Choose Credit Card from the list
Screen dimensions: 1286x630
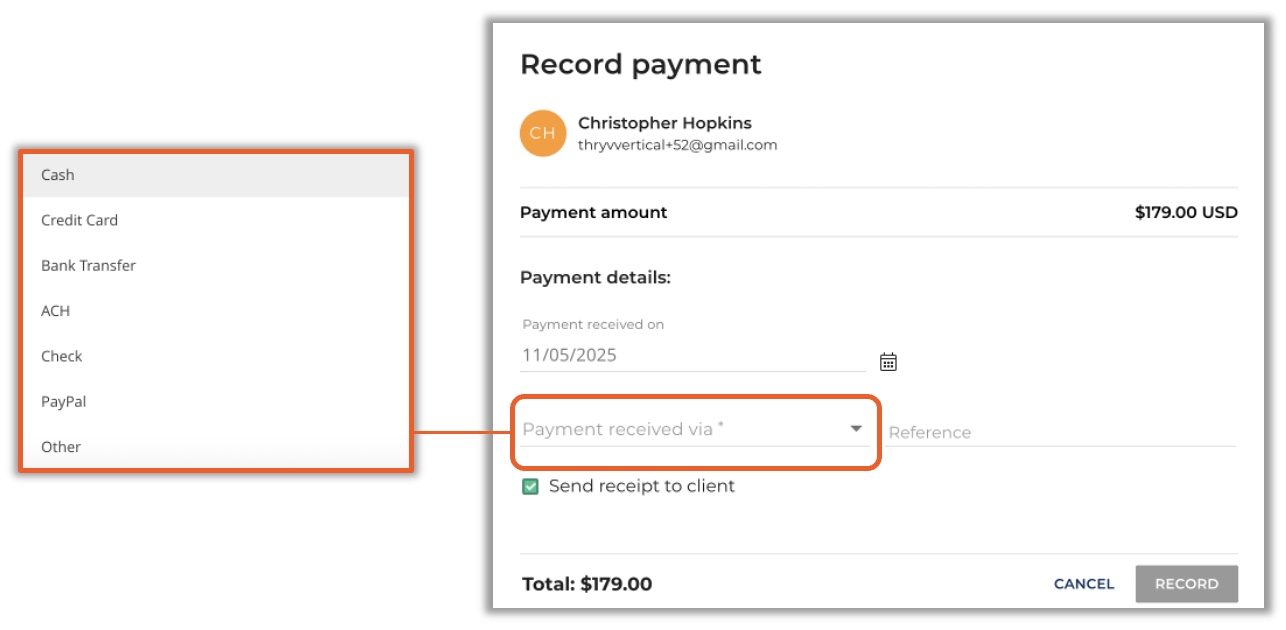tap(79, 220)
